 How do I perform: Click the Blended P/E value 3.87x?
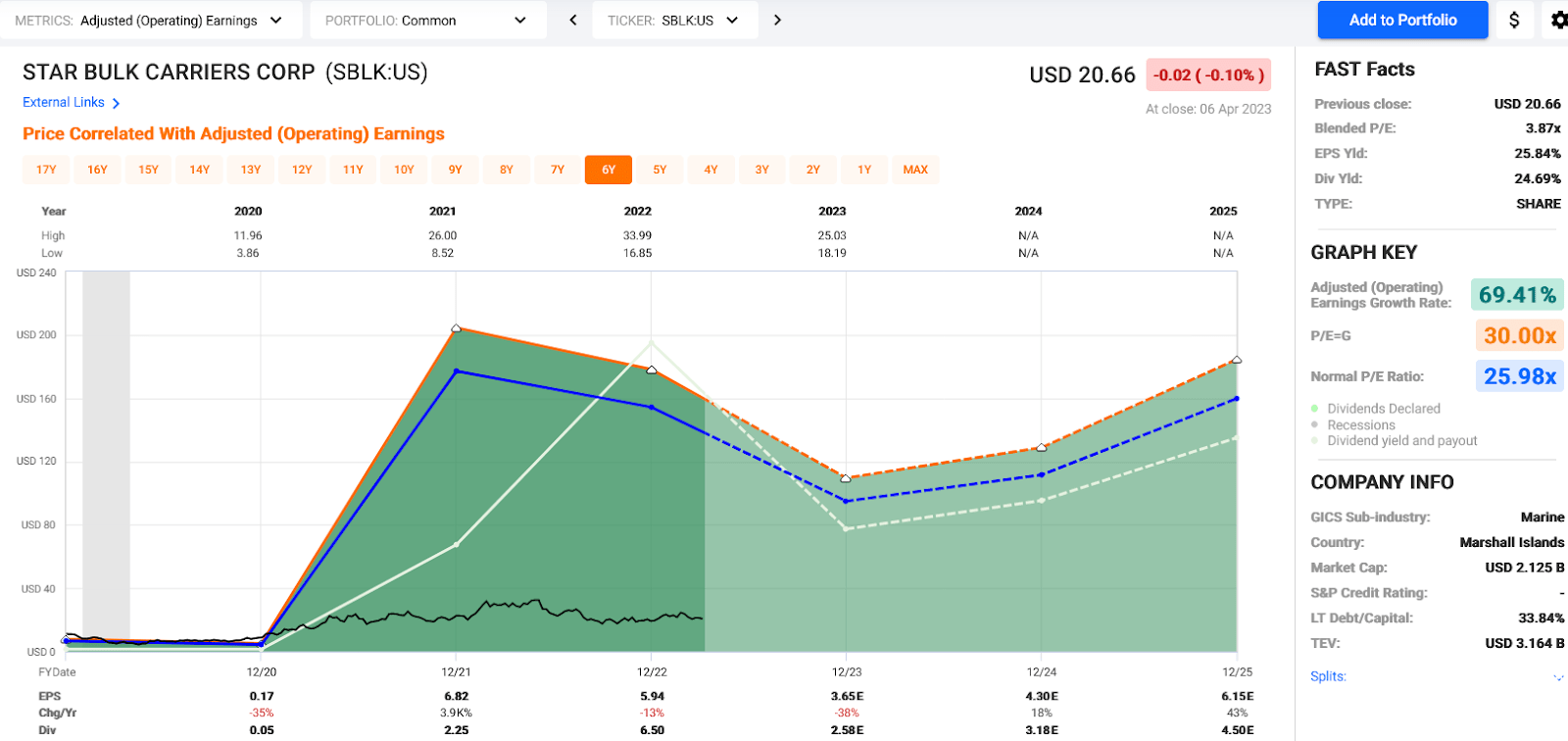pyautogui.click(x=1543, y=128)
